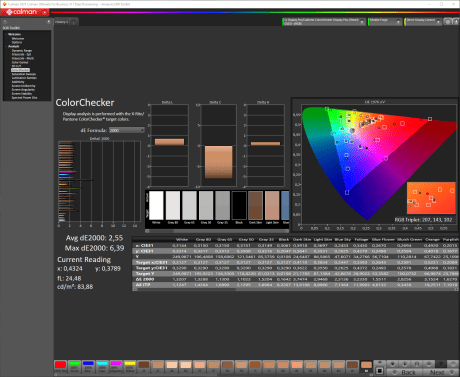Select Screen Angularity in workflow tree
460x377 pixels.
23,90
